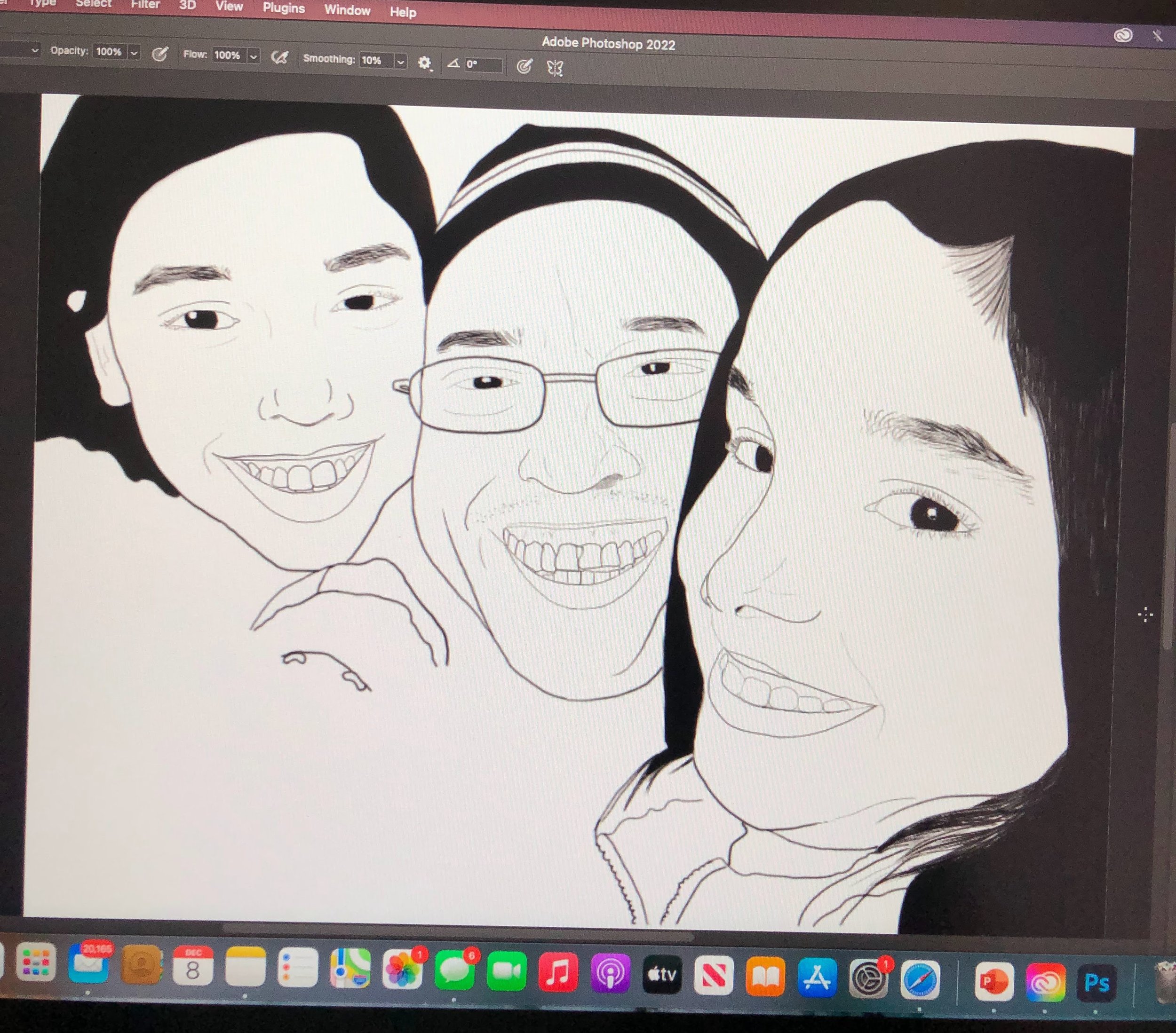Launch Safari from the dock

(x=920, y=980)
